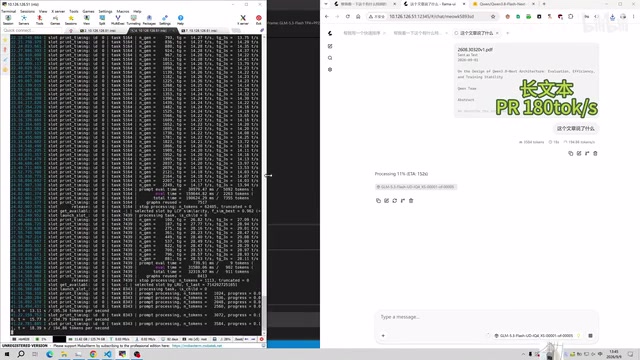Open the new chat icon in llama-ui sidebar
Image resolution: width=640 pixels, height=360 pixels.
(330, 46)
